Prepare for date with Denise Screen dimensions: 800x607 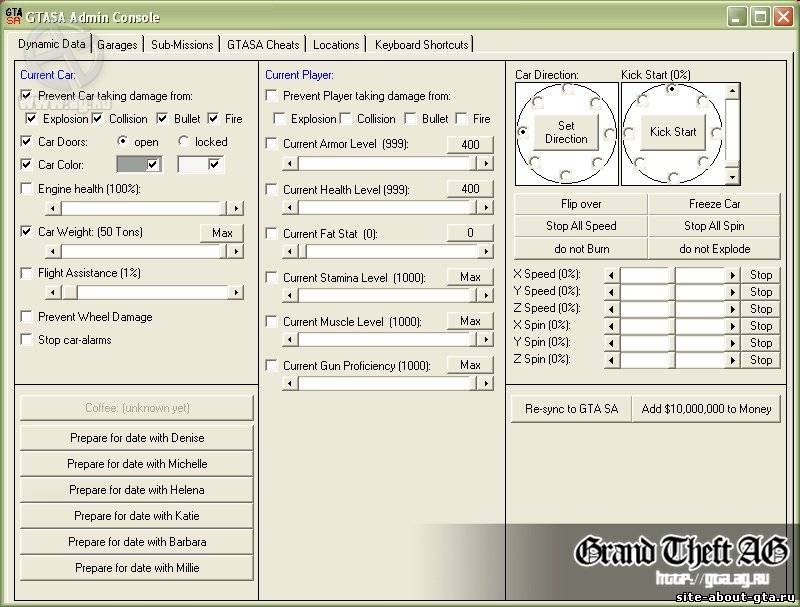137,438
